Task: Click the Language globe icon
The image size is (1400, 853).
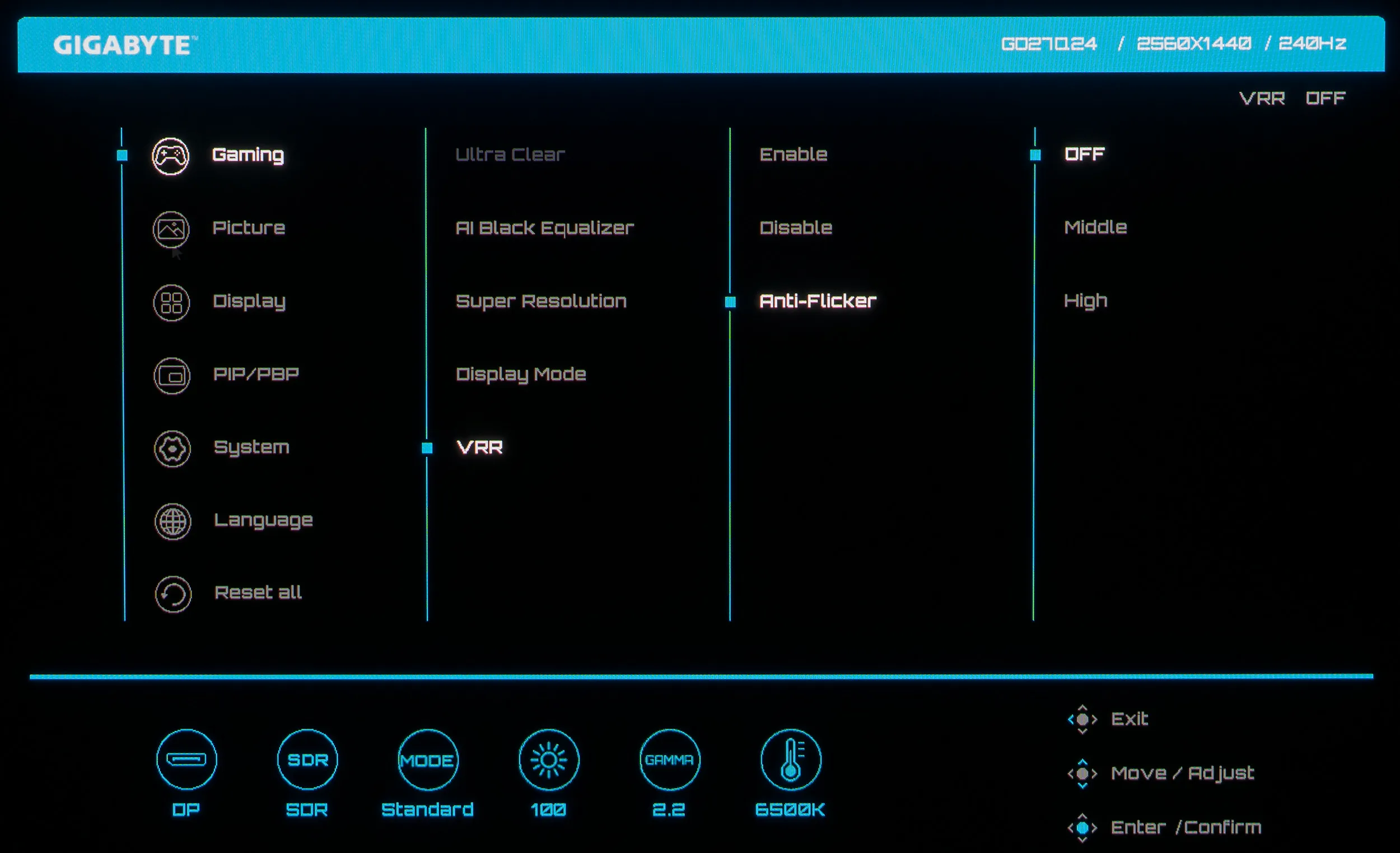Action: click(172, 521)
